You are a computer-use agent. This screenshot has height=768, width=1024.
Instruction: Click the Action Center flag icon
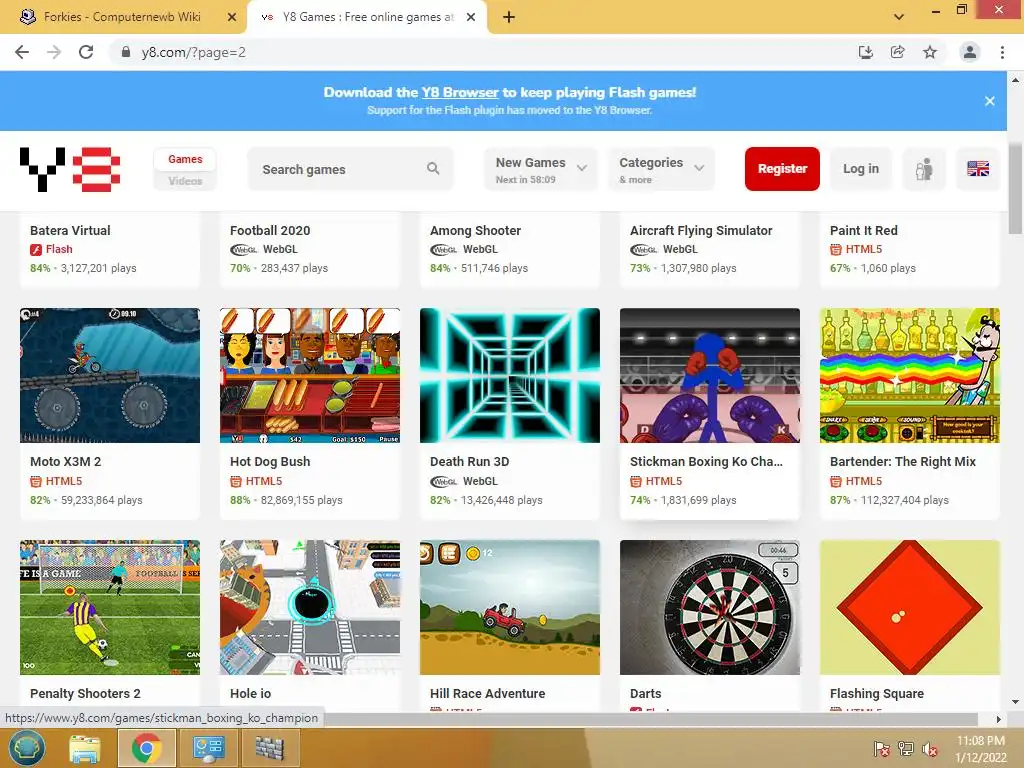coord(882,749)
